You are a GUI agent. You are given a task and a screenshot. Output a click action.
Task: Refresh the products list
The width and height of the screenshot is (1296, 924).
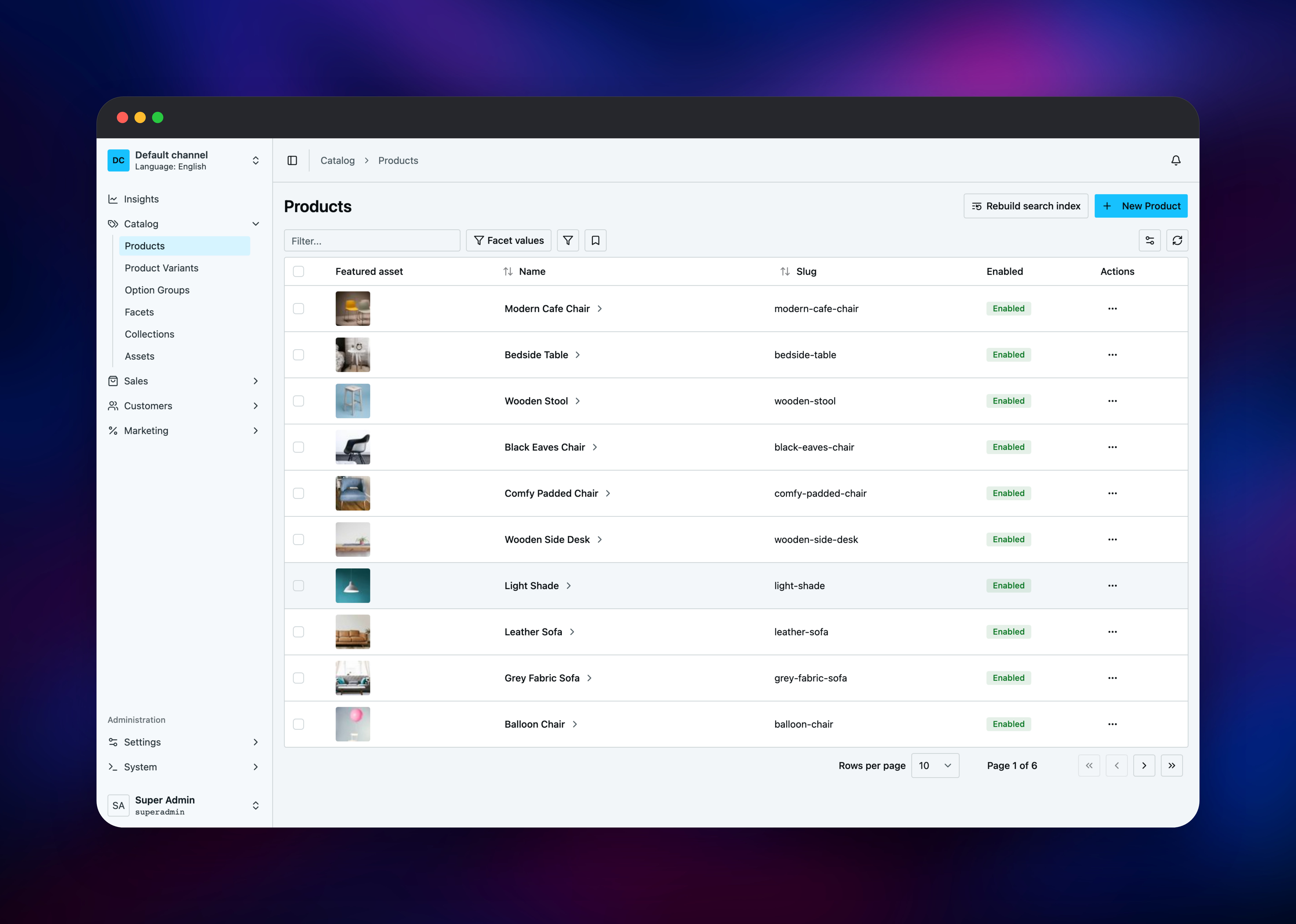click(1177, 241)
